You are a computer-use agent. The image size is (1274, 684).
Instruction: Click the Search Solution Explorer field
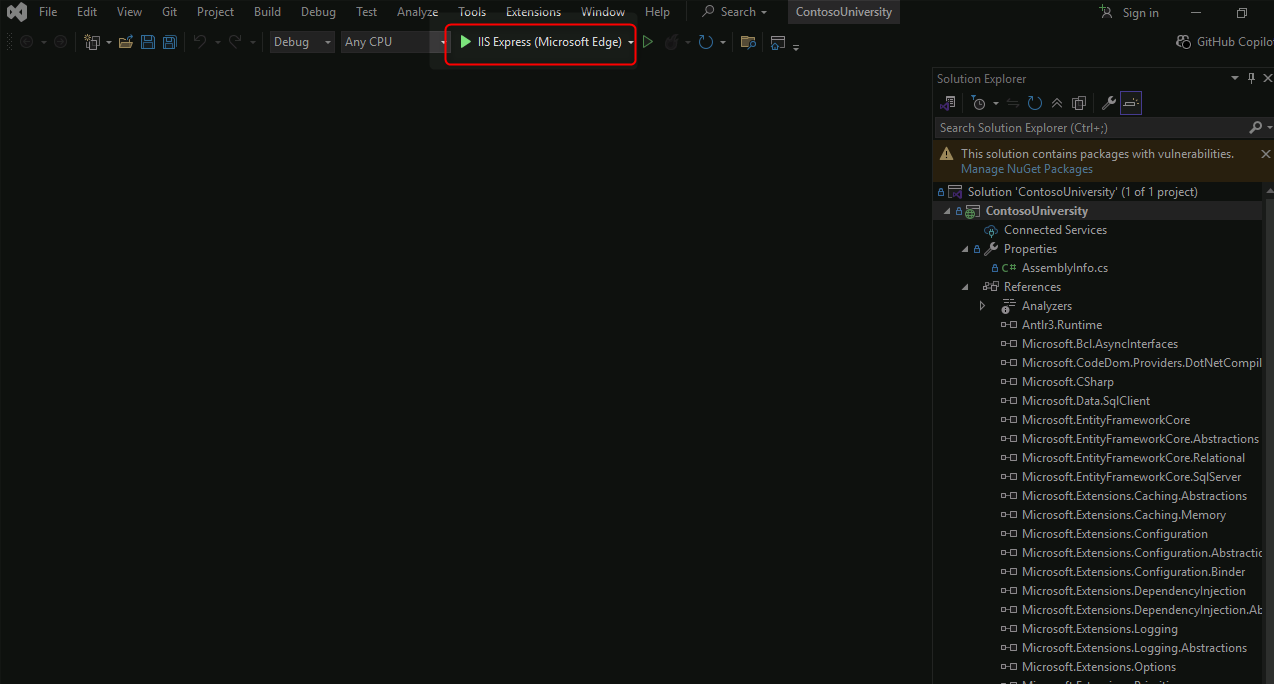(1092, 128)
